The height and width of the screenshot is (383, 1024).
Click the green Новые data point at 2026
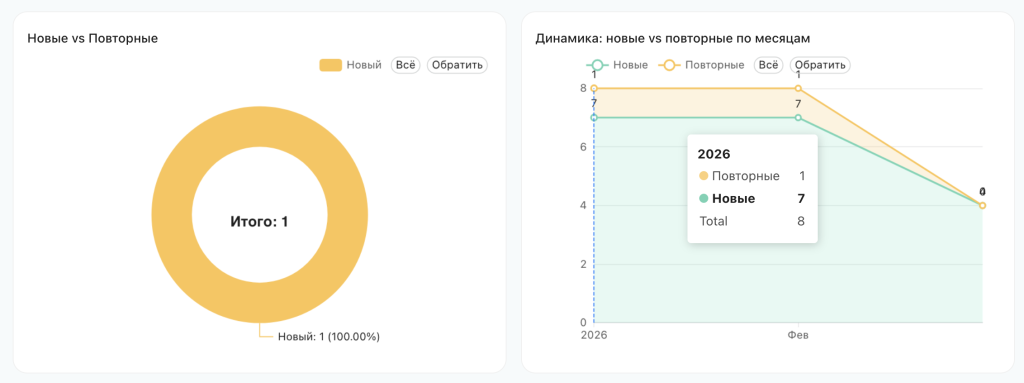(x=594, y=118)
